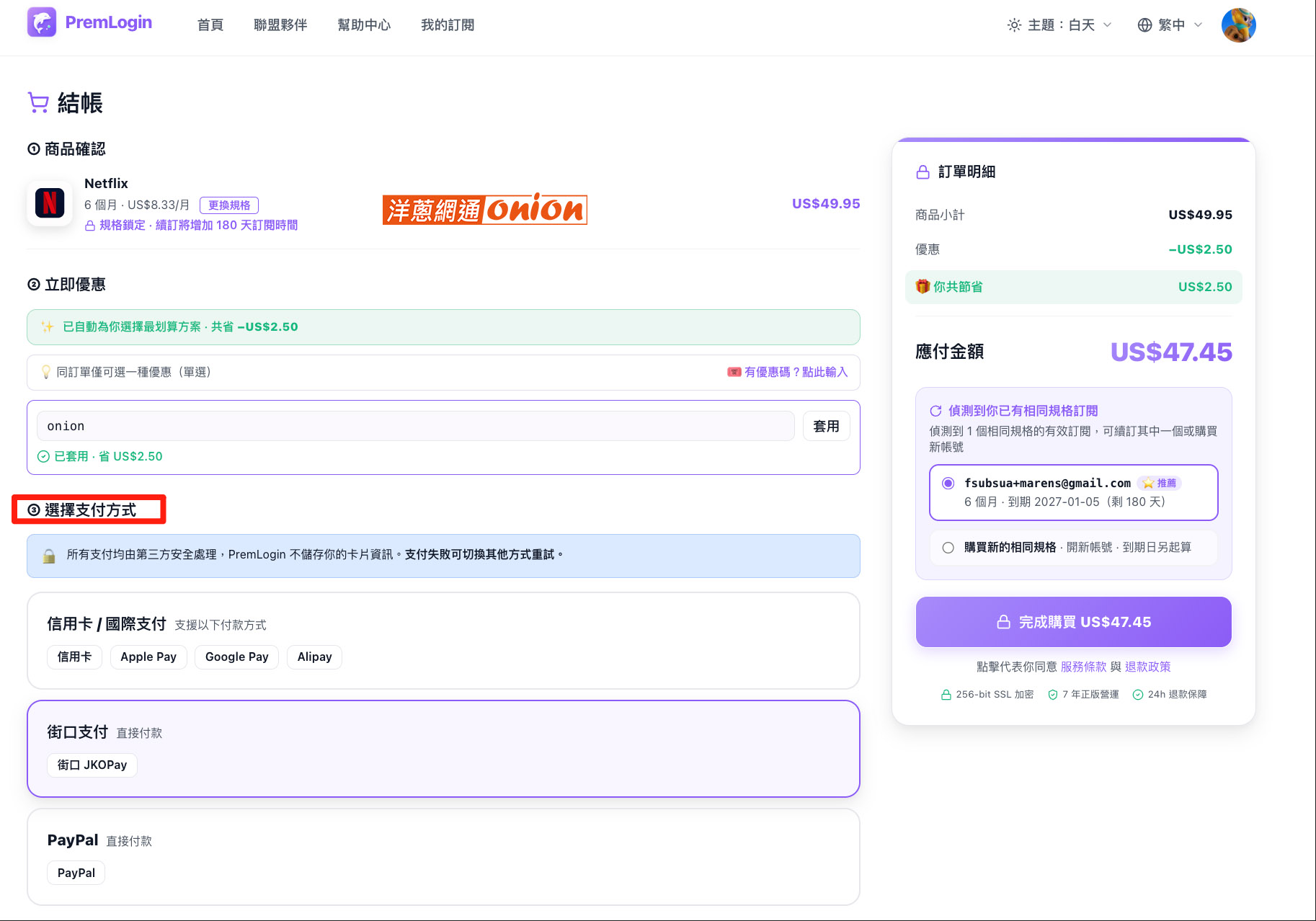Click the PremLogin brand name
This screenshot has height=921, width=1316.
point(109,22)
